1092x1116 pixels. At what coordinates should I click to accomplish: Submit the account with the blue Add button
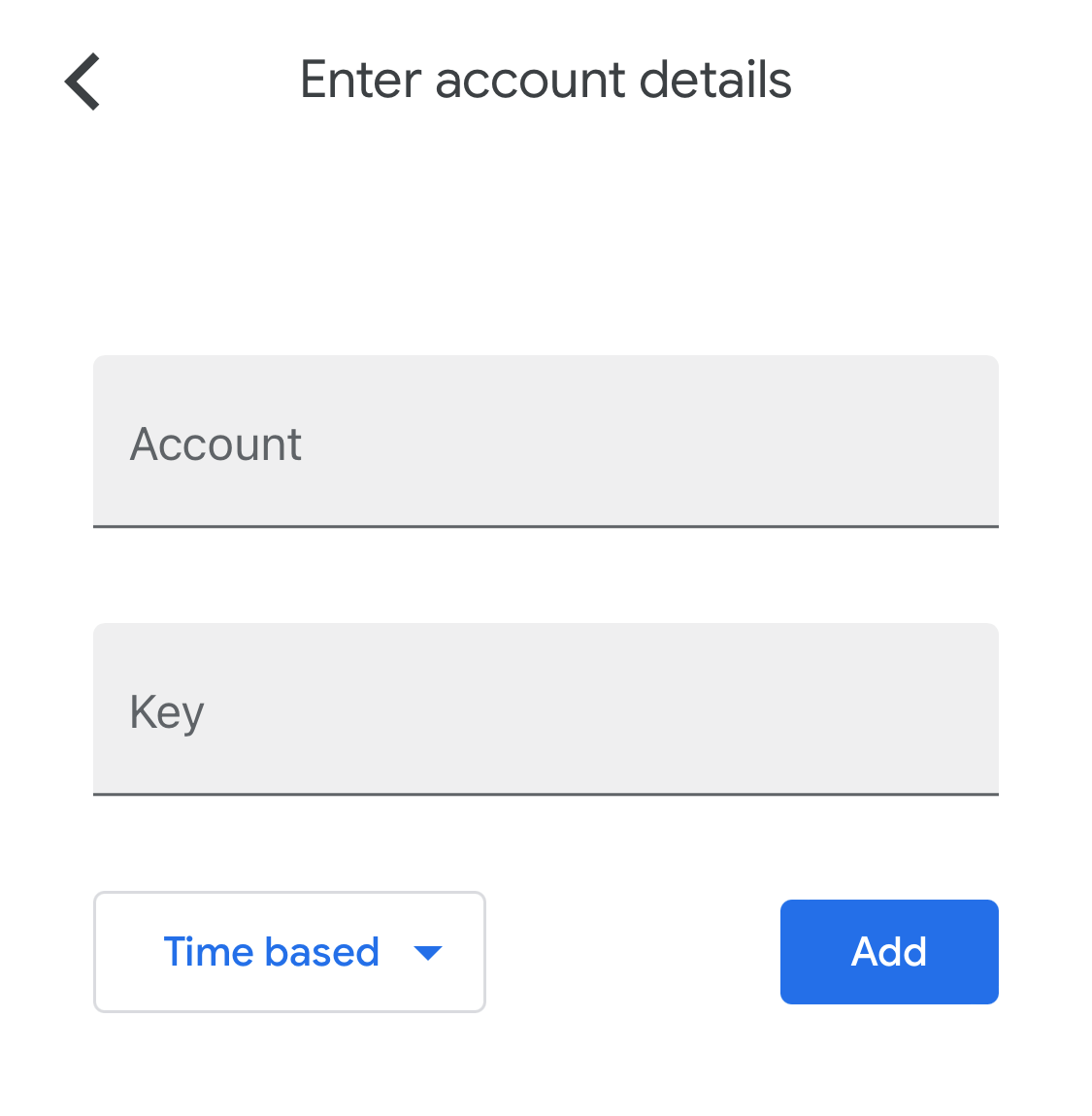point(888,952)
